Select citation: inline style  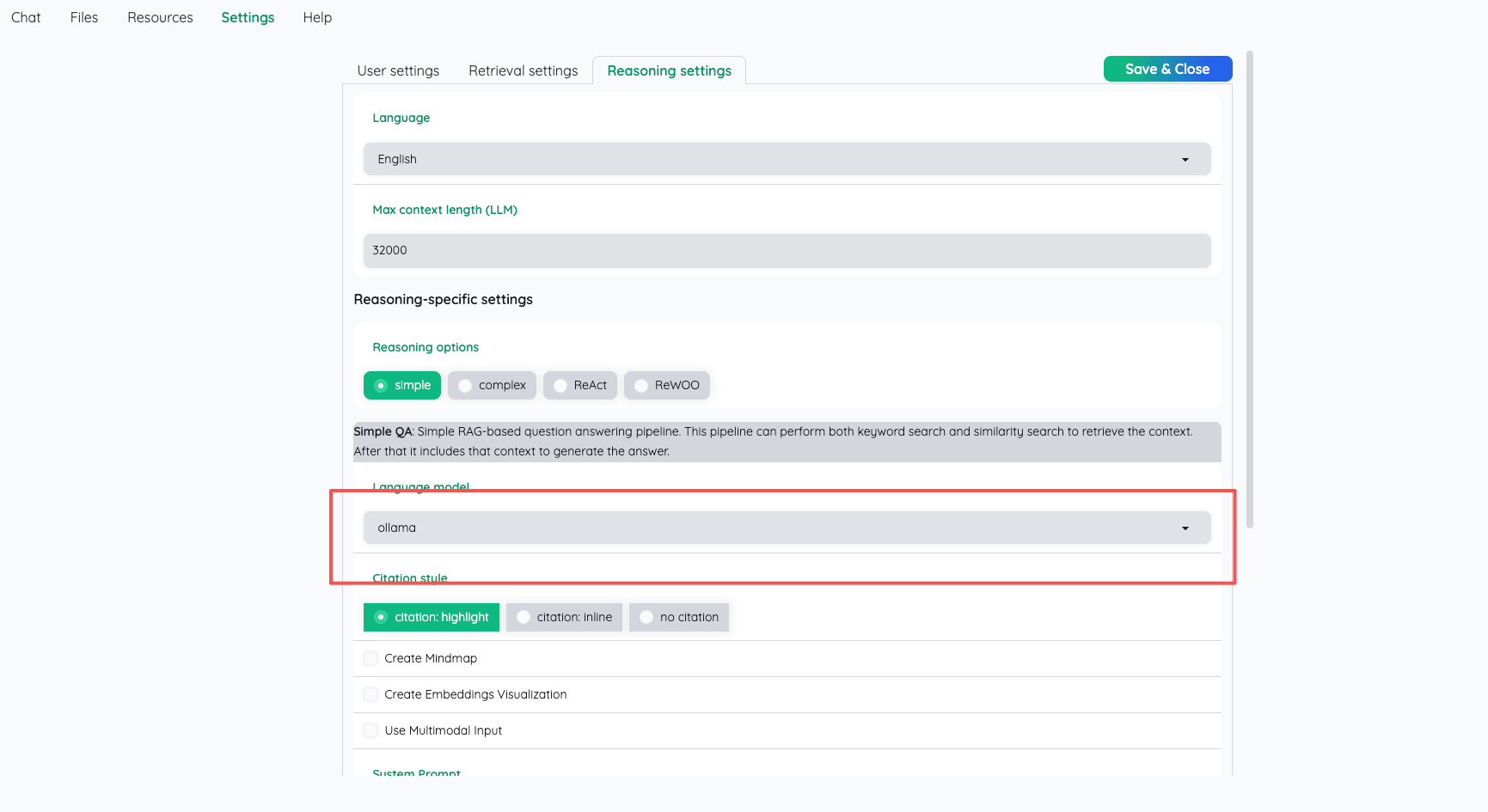(564, 617)
